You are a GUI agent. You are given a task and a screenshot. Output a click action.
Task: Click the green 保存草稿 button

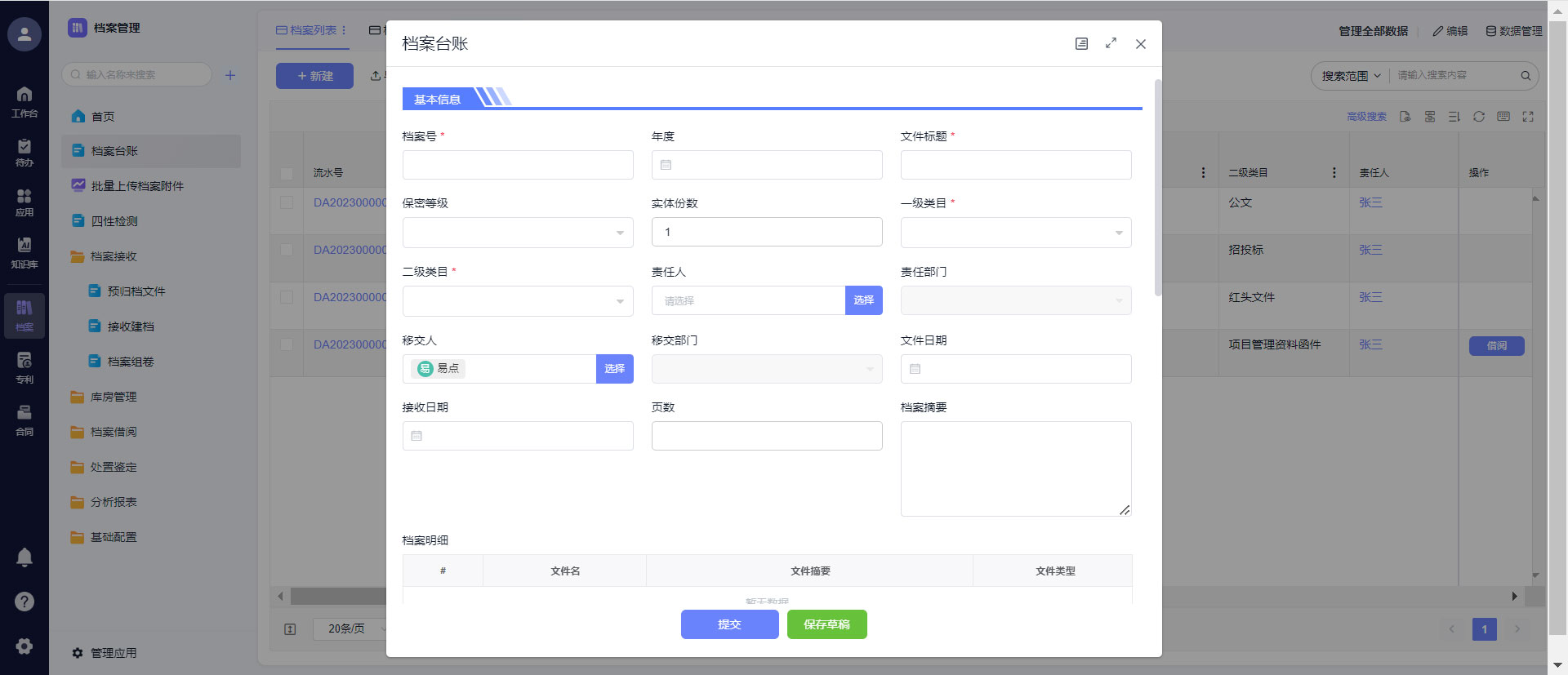[x=826, y=624]
